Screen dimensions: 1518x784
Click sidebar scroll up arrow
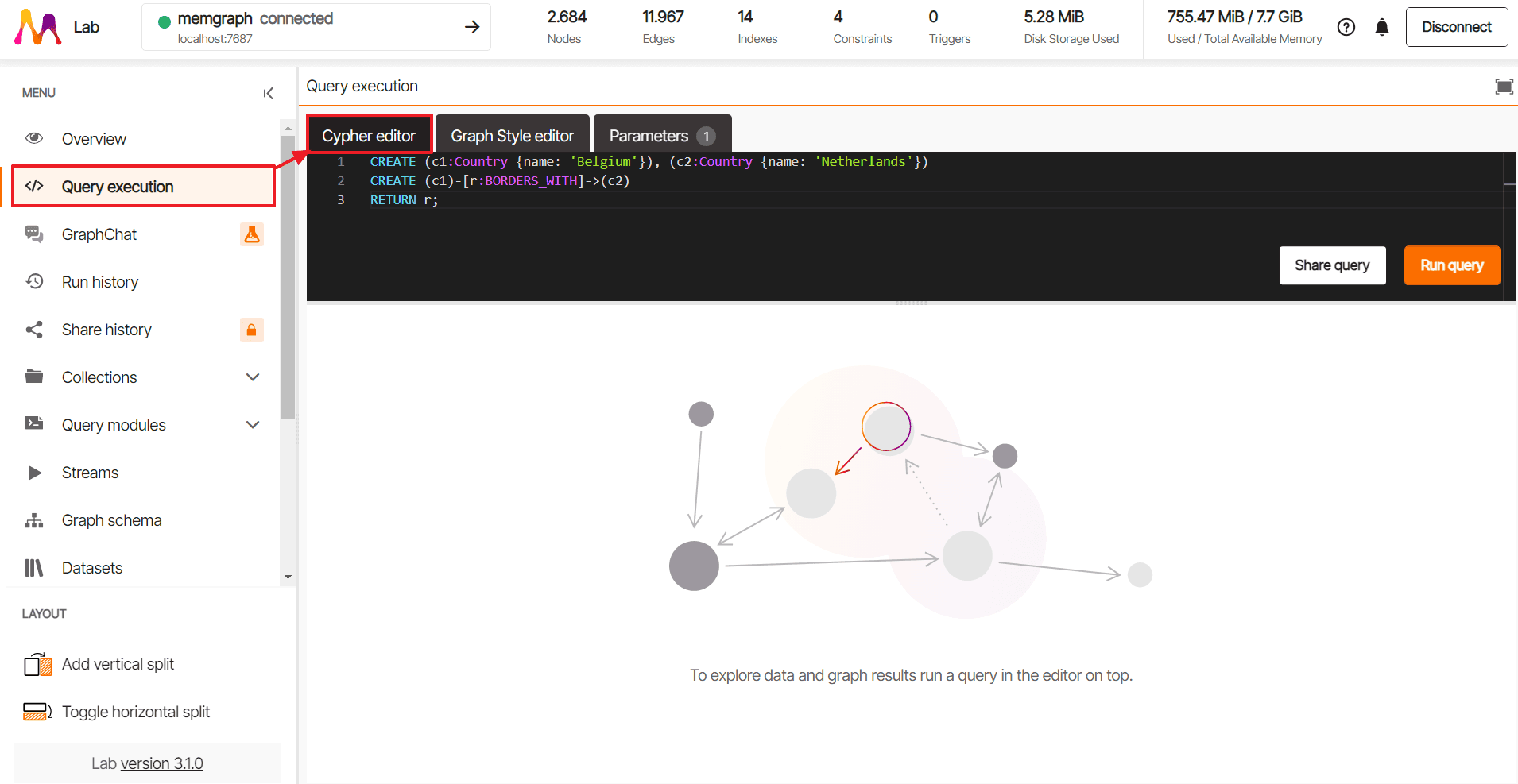[x=288, y=129]
